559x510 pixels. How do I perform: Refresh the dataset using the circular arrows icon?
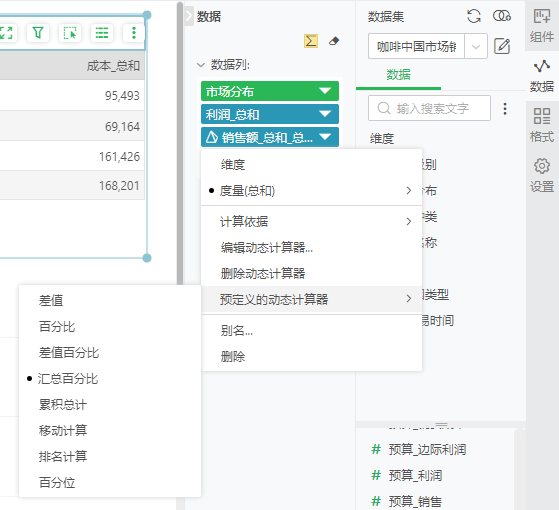pyautogui.click(x=473, y=16)
